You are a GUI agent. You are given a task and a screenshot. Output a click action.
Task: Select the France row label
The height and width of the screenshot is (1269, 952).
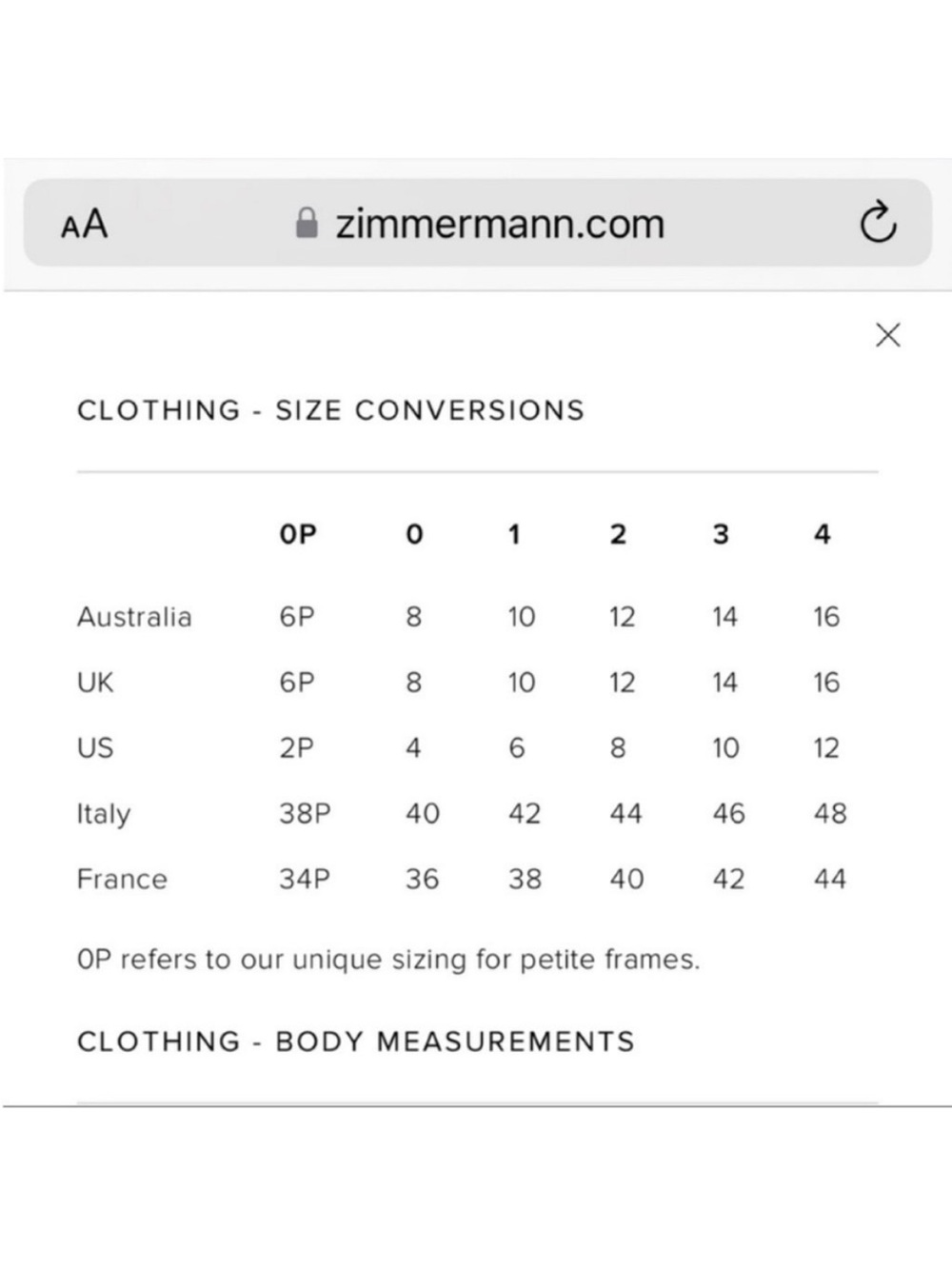(x=122, y=879)
